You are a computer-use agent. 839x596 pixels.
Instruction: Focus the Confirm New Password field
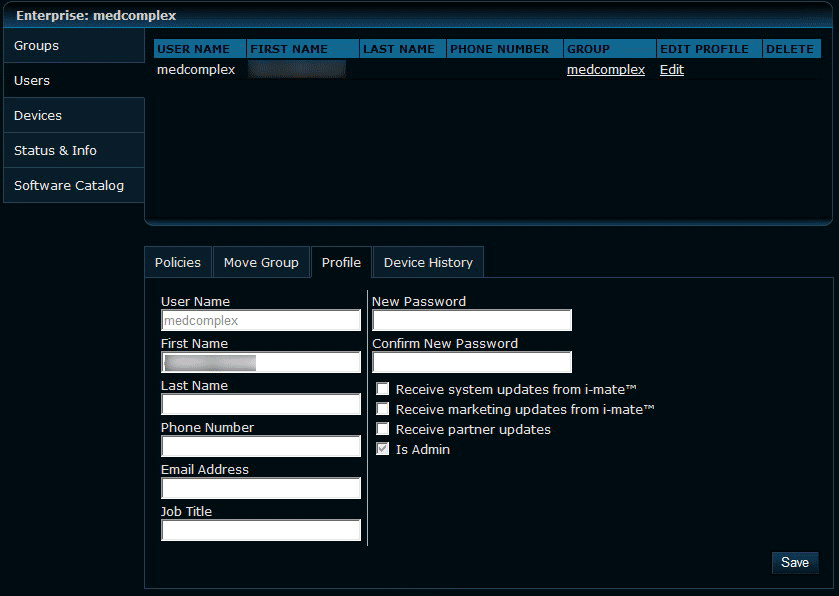[472, 362]
